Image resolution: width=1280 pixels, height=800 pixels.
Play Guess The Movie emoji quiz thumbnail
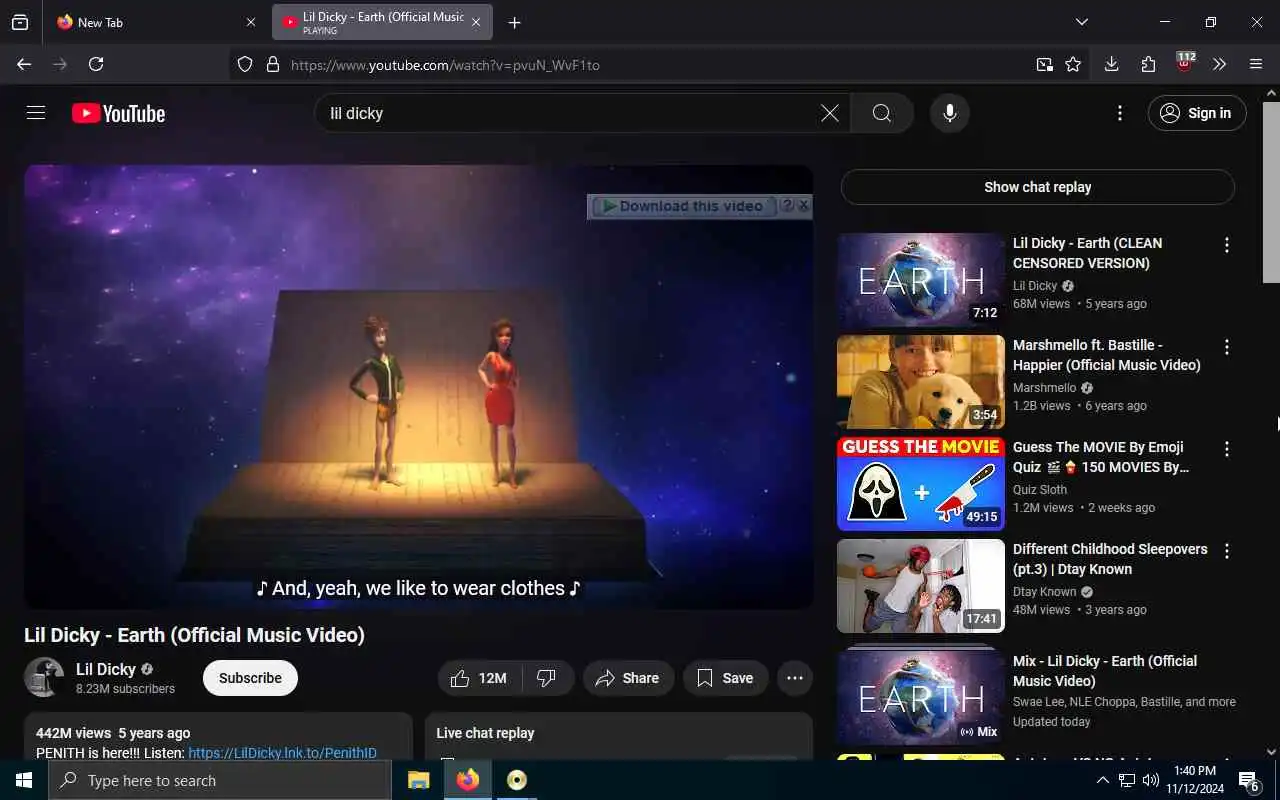point(921,484)
